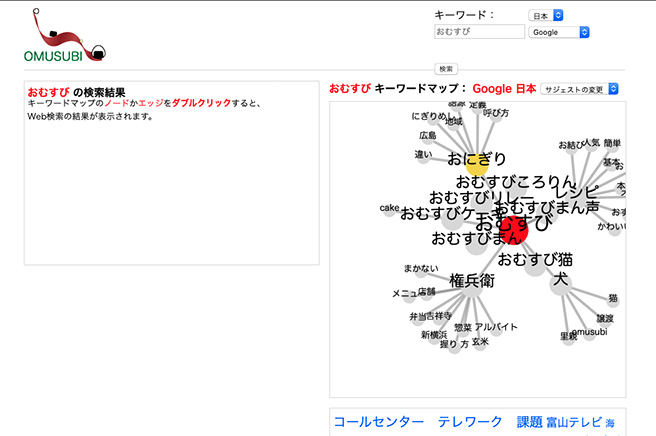Click the OMUSUBI logo
Viewport: 656px width, 436px height.
click(65, 36)
